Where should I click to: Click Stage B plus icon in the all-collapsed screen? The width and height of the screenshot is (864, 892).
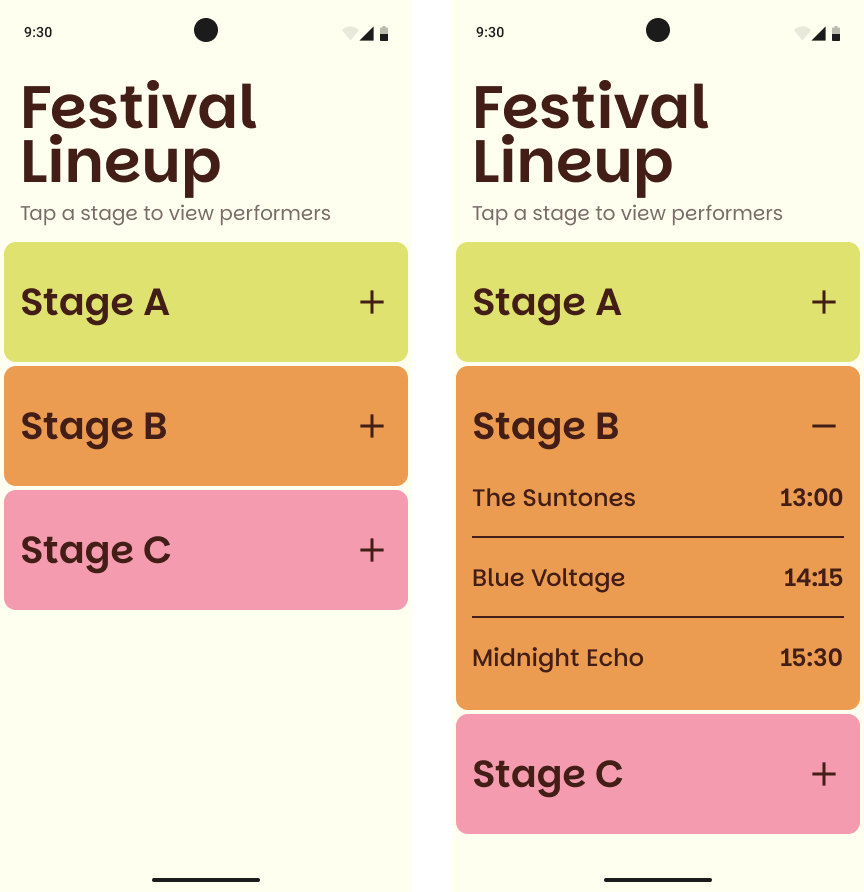pyautogui.click(x=372, y=426)
